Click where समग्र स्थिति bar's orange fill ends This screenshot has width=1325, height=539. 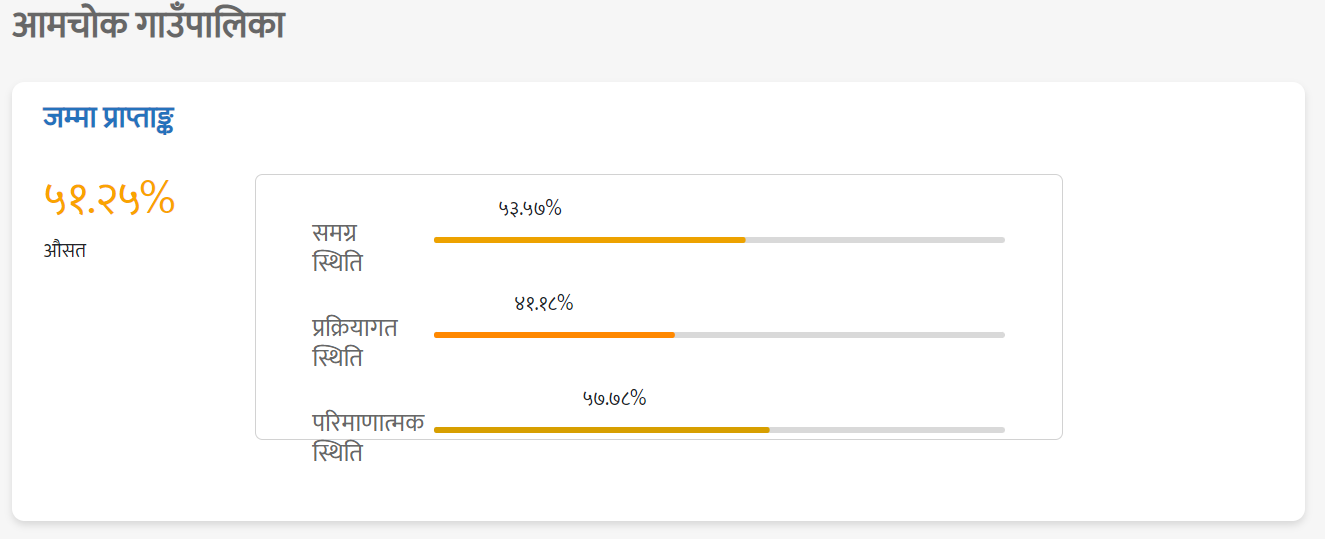coord(745,240)
